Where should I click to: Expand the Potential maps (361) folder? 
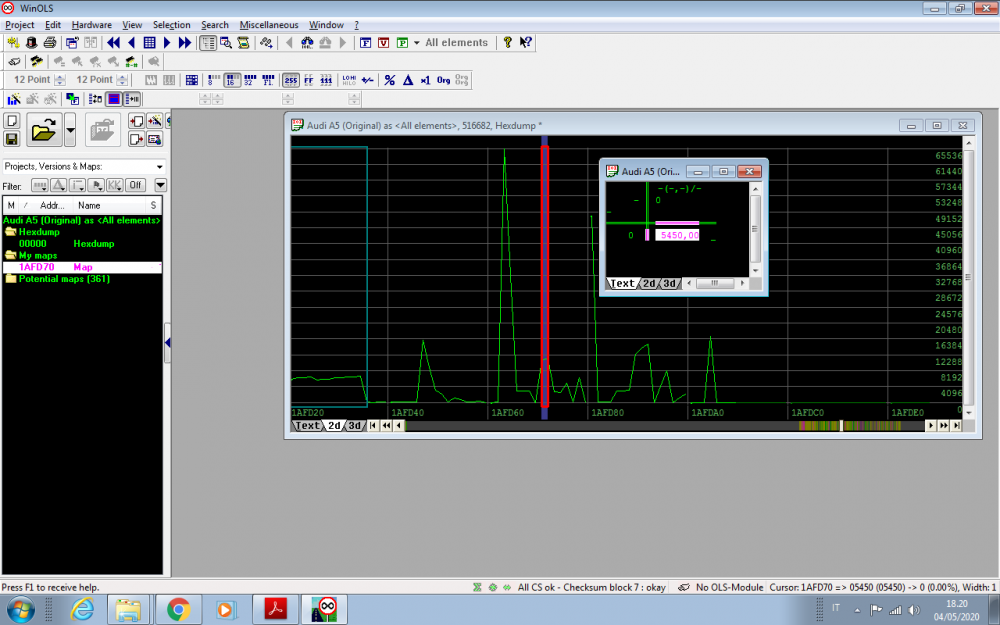pyautogui.click(x=11, y=279)
